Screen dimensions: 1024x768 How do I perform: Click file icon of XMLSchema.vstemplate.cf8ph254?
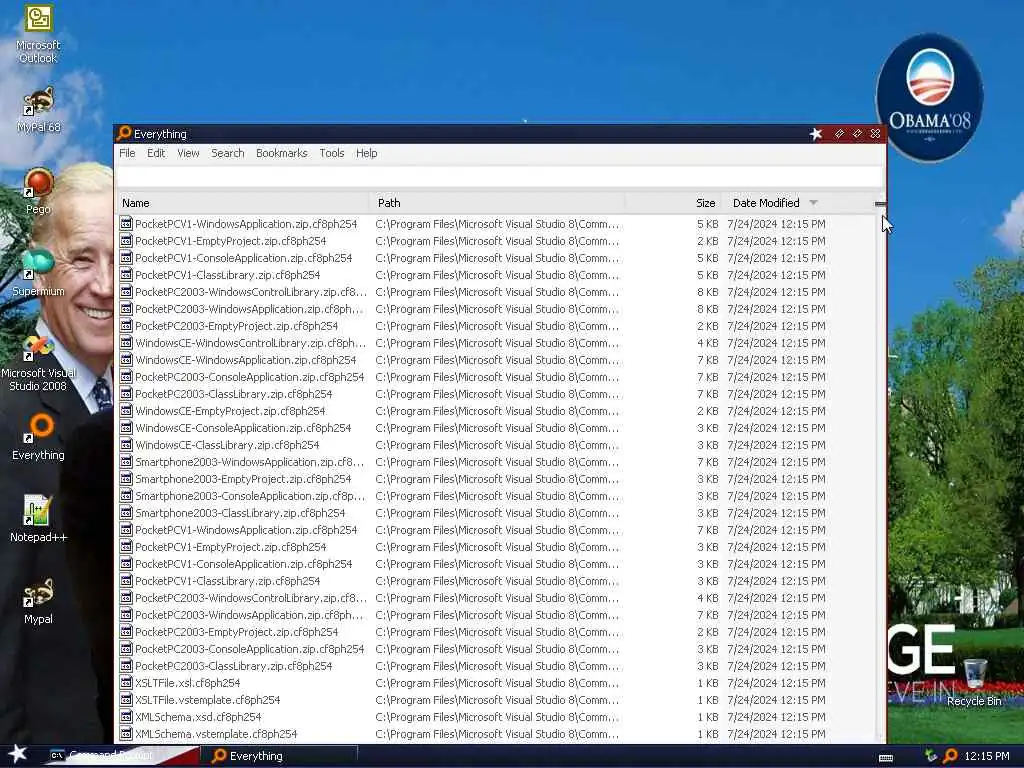point(126,733)
